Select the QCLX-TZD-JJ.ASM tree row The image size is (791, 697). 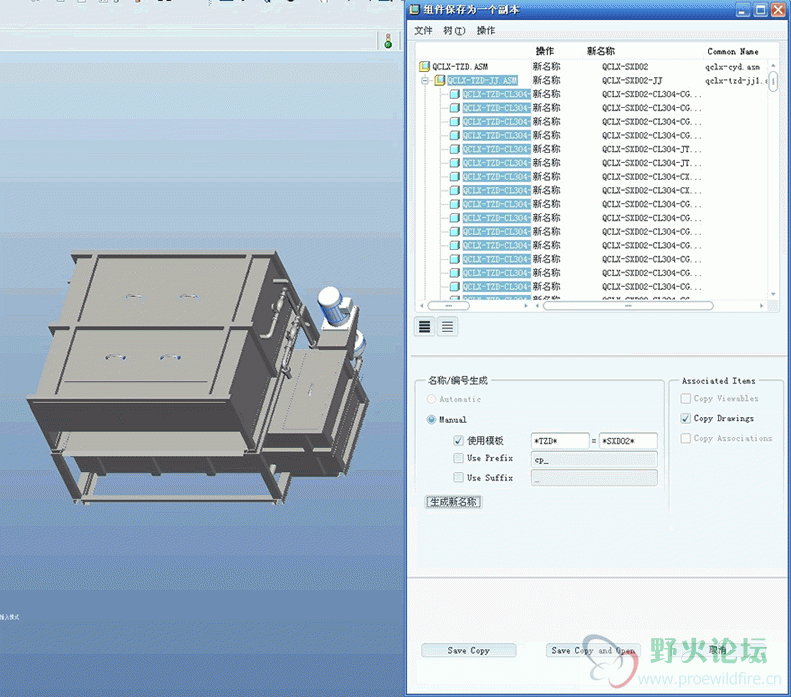[x=482, y=80]
